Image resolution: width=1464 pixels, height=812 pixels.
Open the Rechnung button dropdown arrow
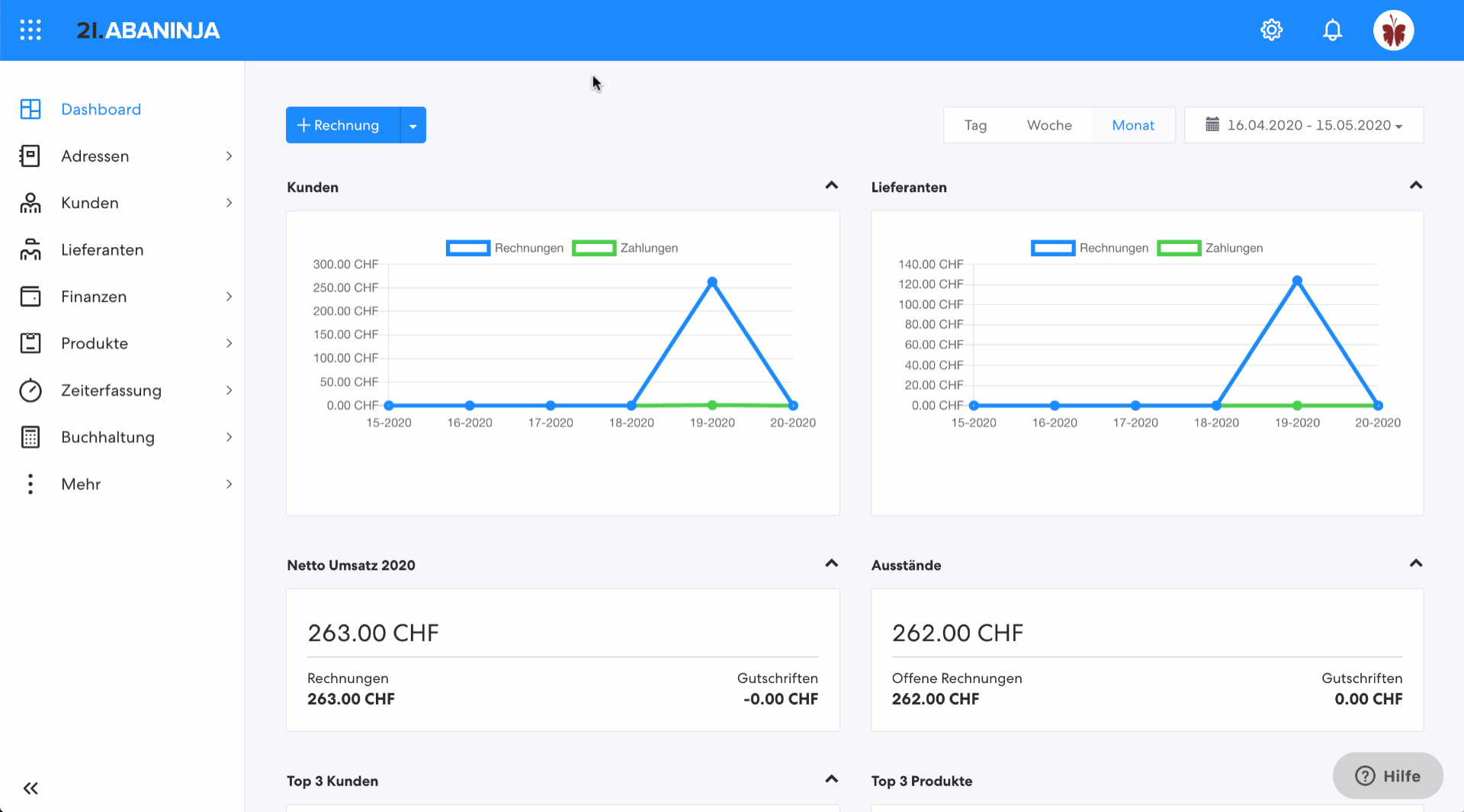[413, 126]
